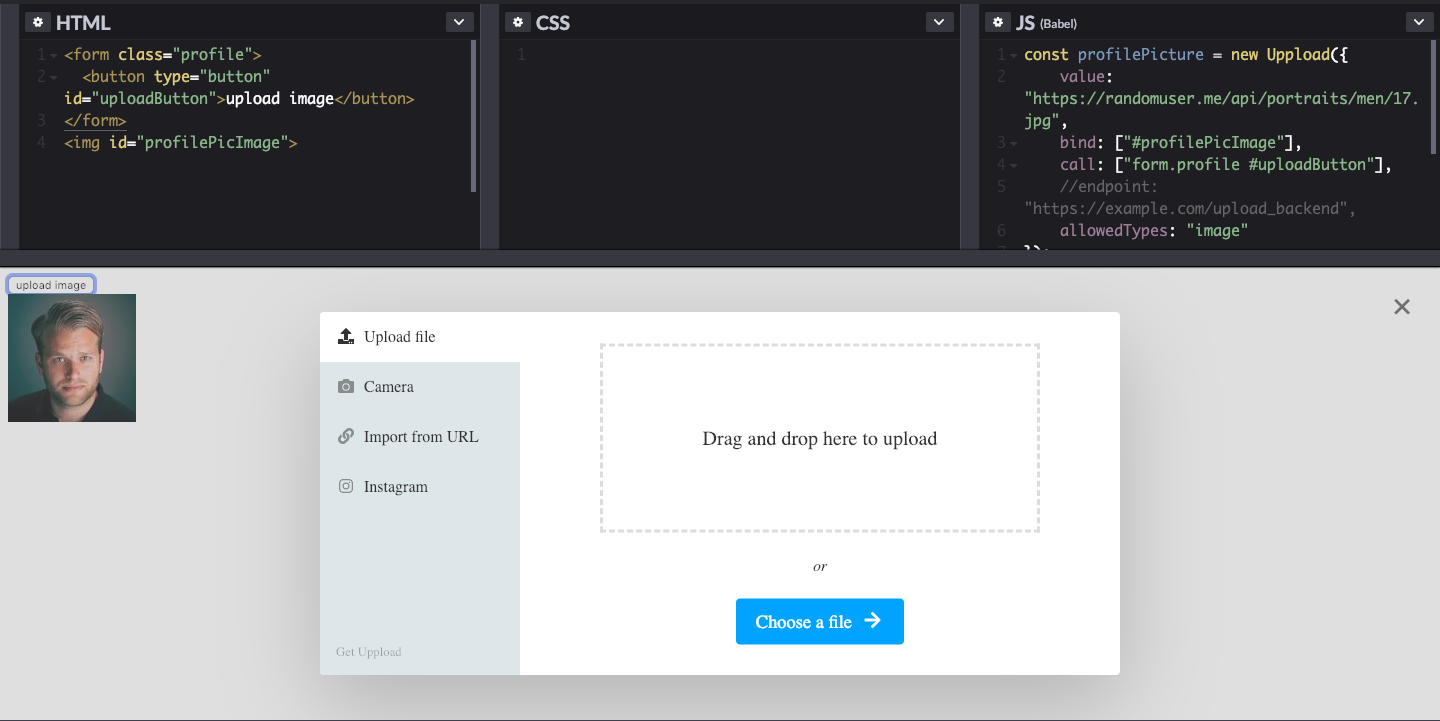Open the CSS panel dropdown menu
Image resolution: width=1440 pixels, height=721 pixels.
(x=938, y=21)
